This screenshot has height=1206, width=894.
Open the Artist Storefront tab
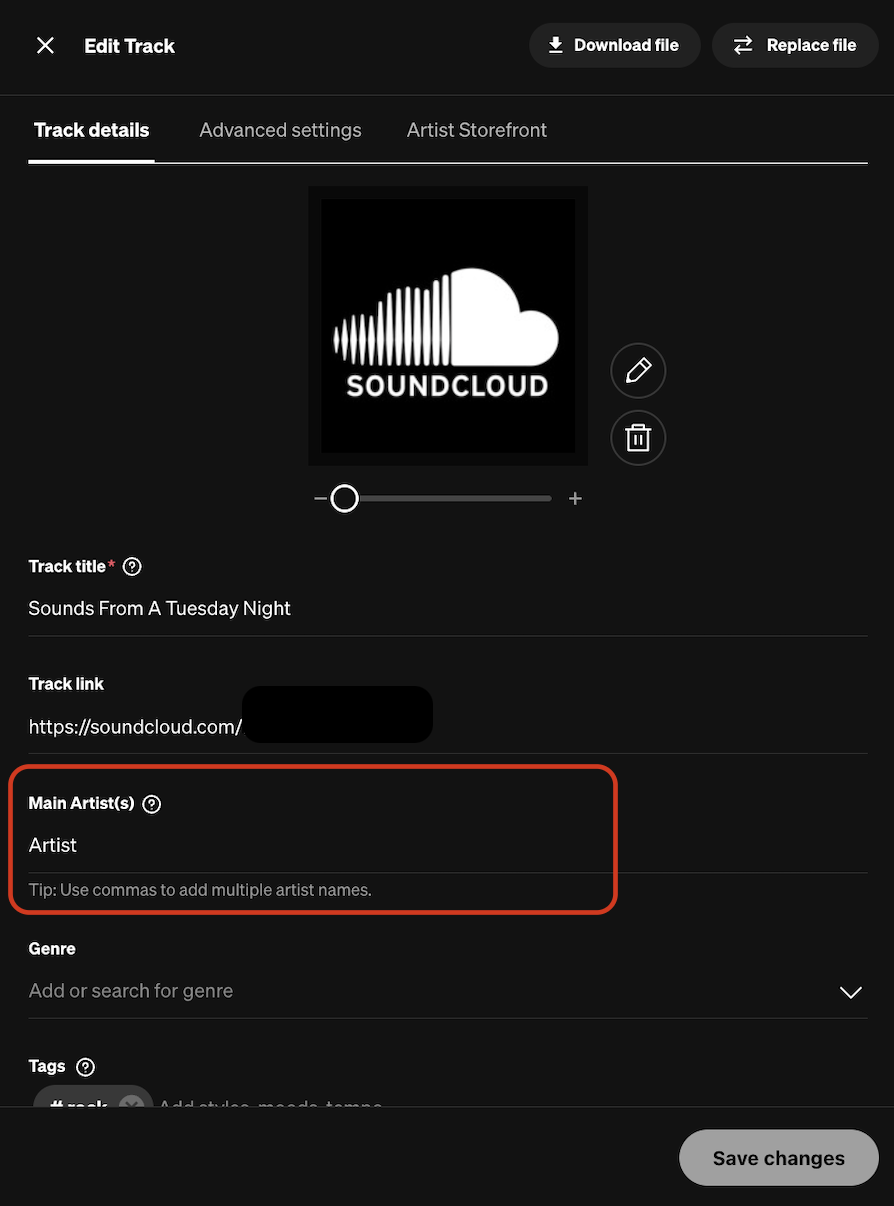(477, 130)
